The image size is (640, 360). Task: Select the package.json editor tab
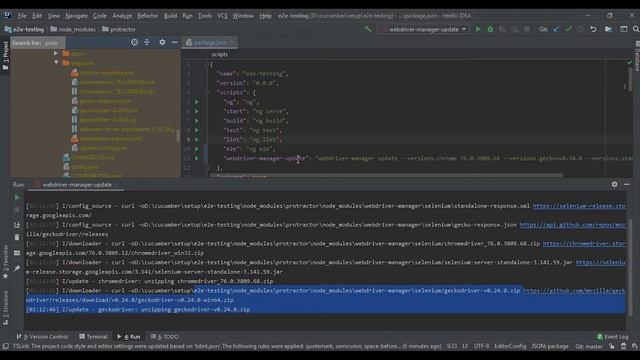pos(210,42)
